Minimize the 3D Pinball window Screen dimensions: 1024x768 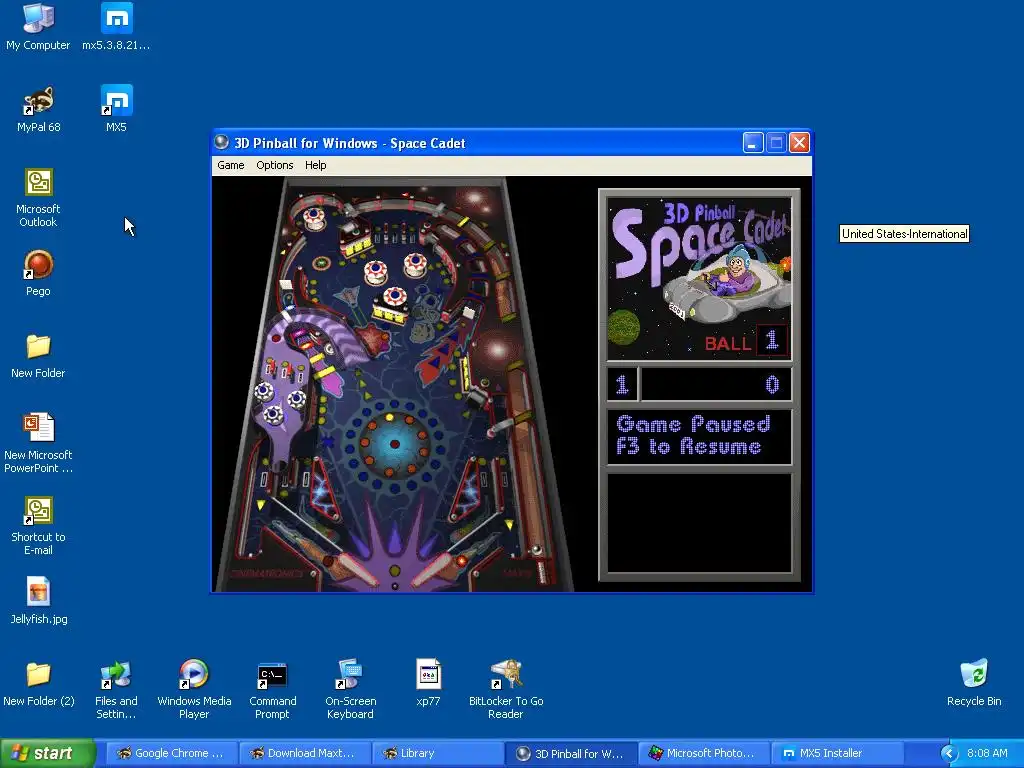(753, 142)
